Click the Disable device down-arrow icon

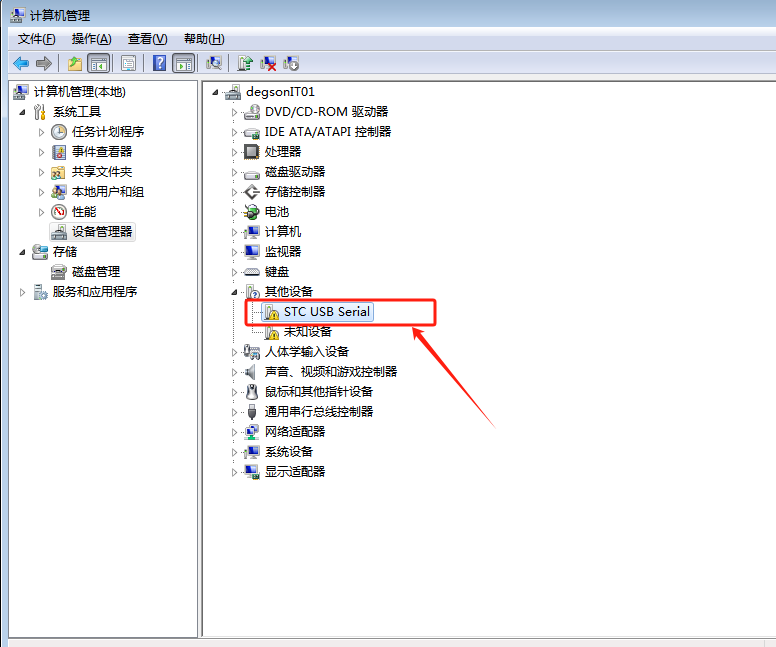pos(291,63)
